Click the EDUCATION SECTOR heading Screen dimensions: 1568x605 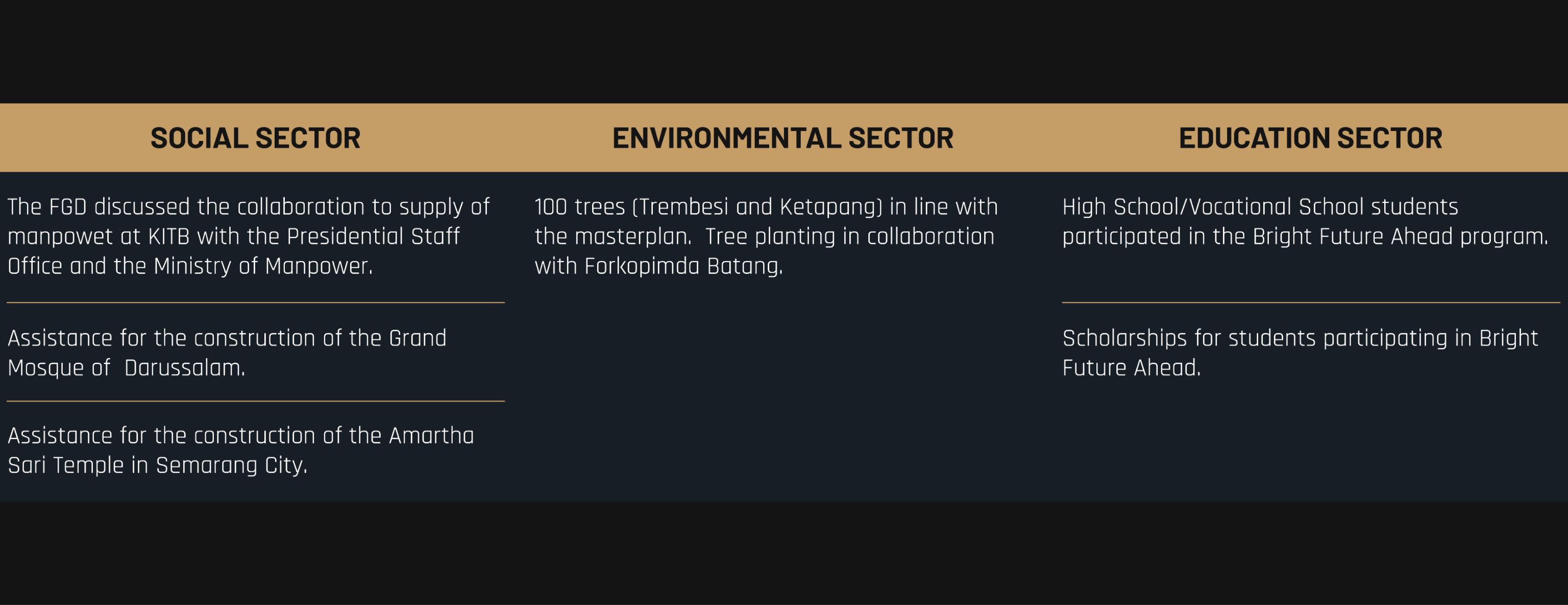pos(1311,138)
